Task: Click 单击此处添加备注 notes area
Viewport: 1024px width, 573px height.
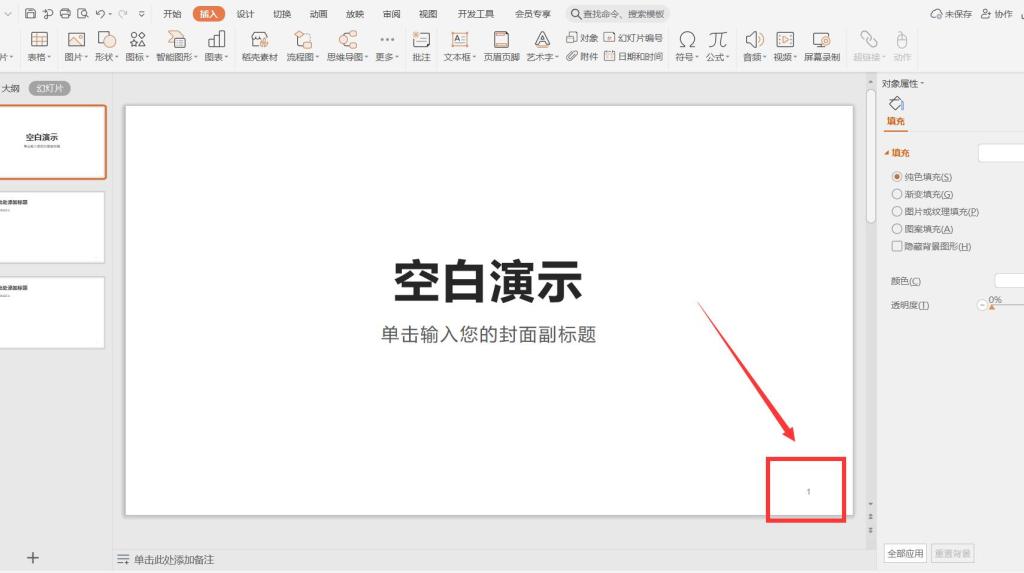Action: click(174, 559)
